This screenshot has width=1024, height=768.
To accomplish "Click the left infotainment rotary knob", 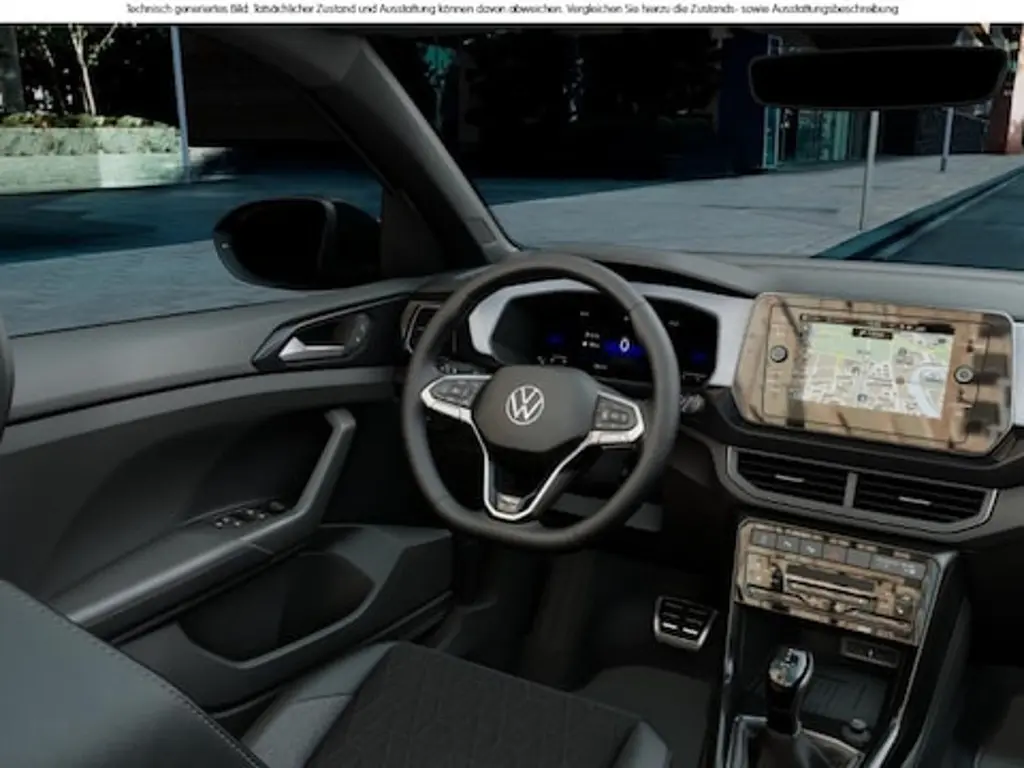I will [777, 353].
